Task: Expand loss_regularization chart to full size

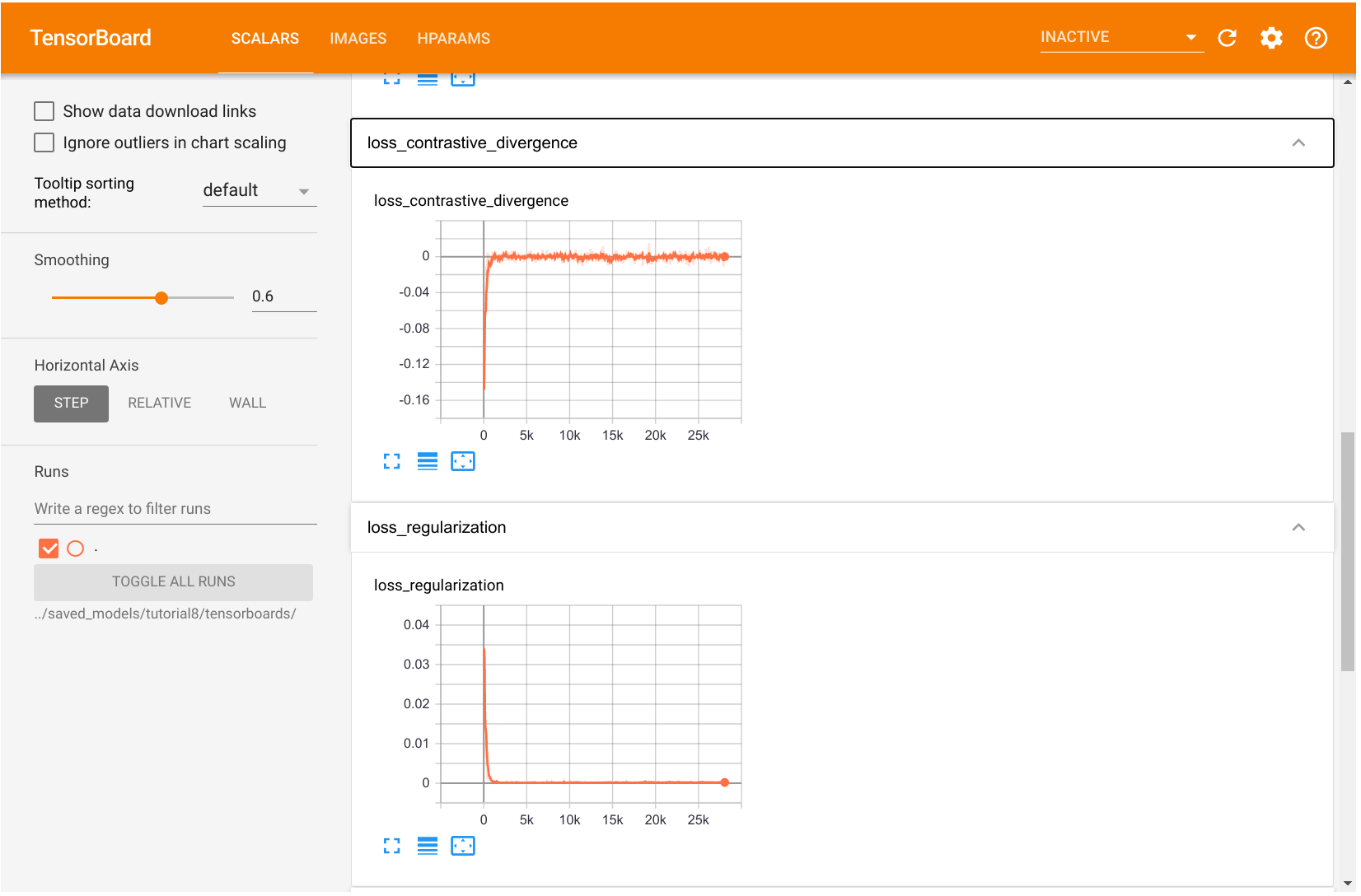Action: click(x=392, y=847)
